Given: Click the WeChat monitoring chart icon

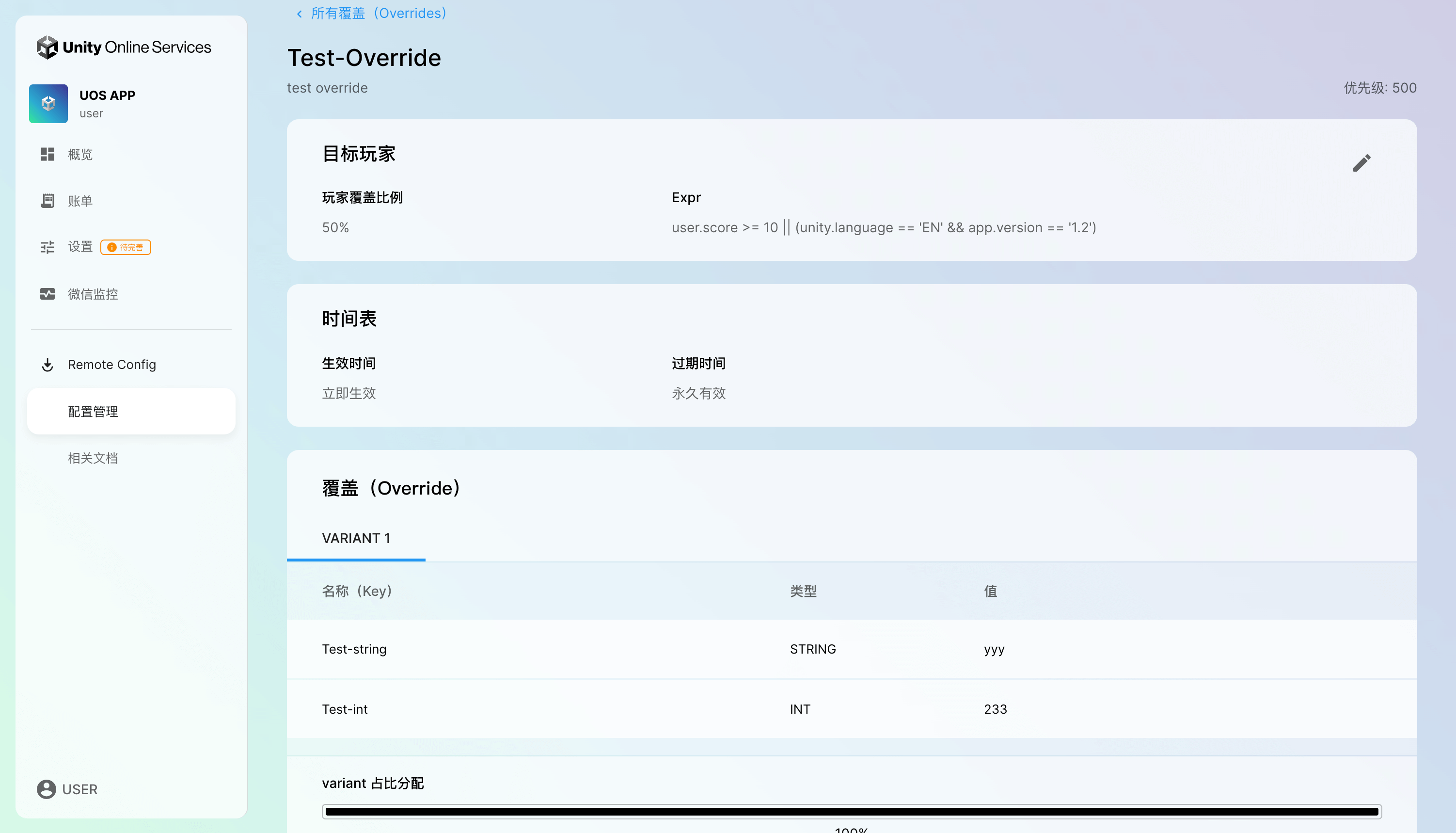Looking at the screenshot, I should [47, 294].
